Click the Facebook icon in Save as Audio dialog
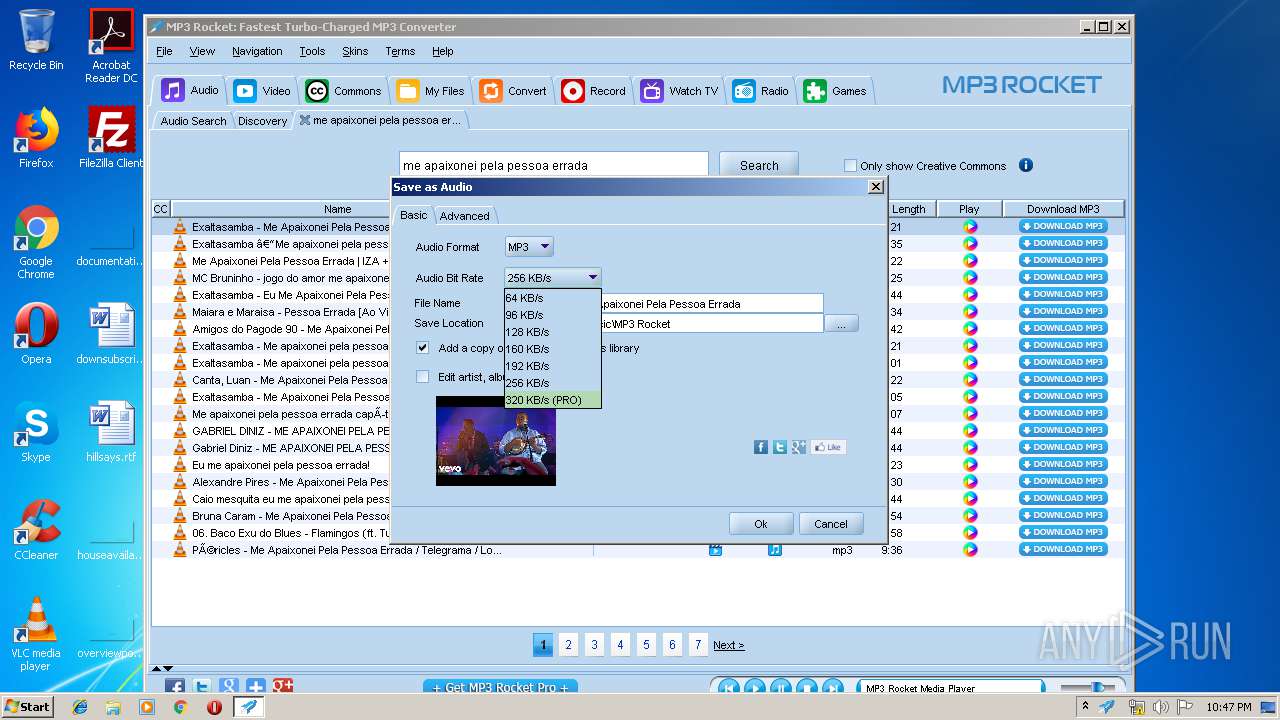The height and width of the screenshot is (720, 1280). click(x=761, y=447)
